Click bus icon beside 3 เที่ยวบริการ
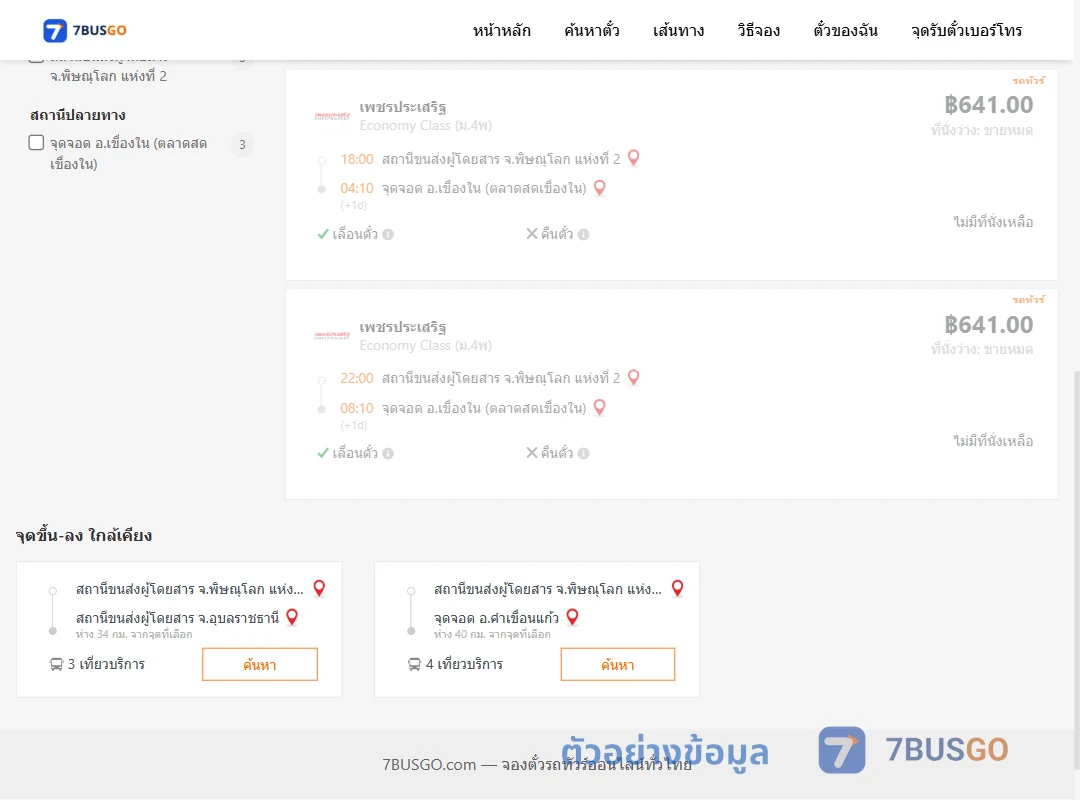 pyautogui.click(x=56, y=664)
